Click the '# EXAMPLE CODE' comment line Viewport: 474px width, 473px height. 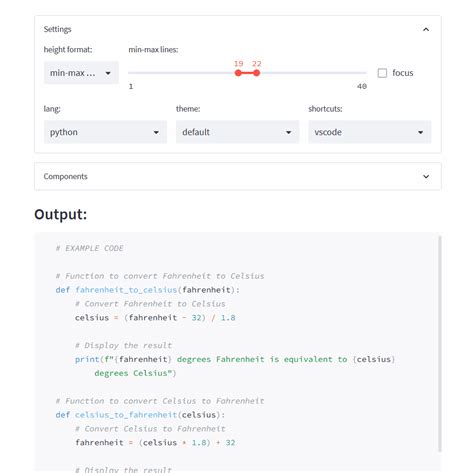pos(89,248)
